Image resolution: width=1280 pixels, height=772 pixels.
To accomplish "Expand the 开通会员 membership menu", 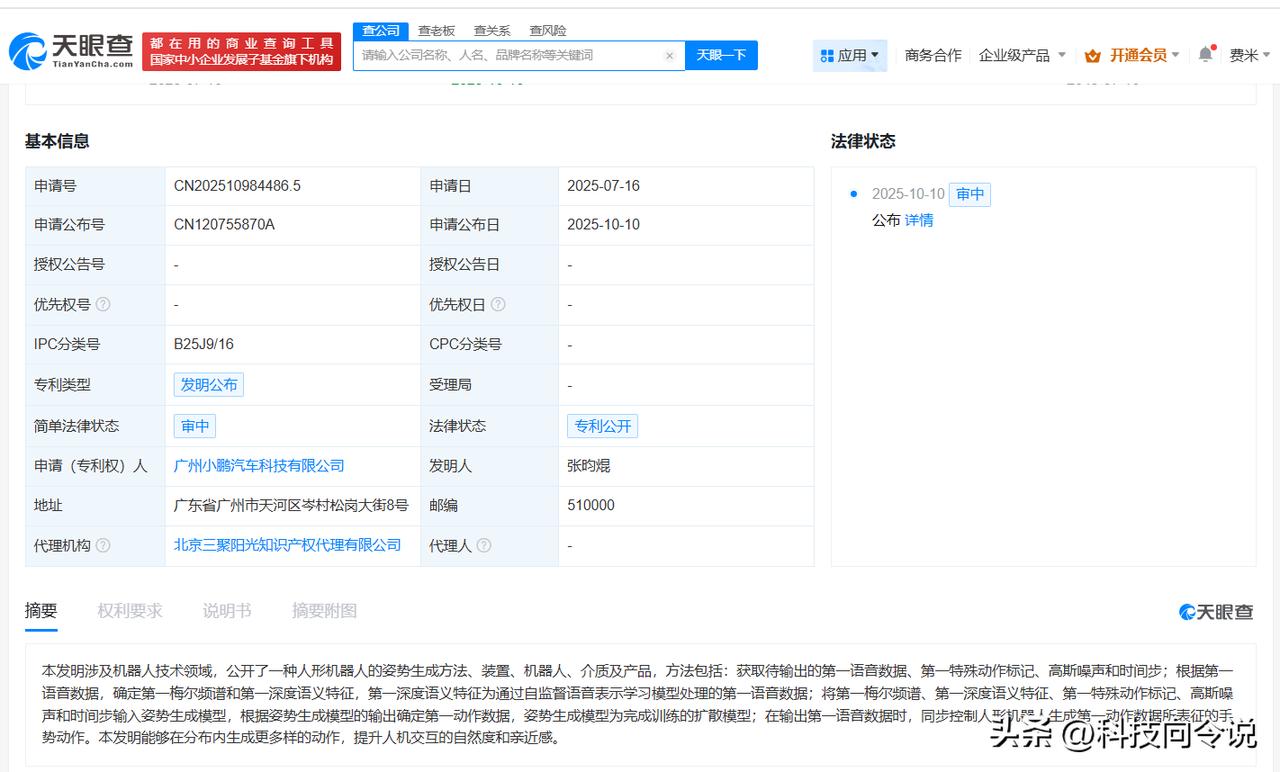I will coord(1132,55).
